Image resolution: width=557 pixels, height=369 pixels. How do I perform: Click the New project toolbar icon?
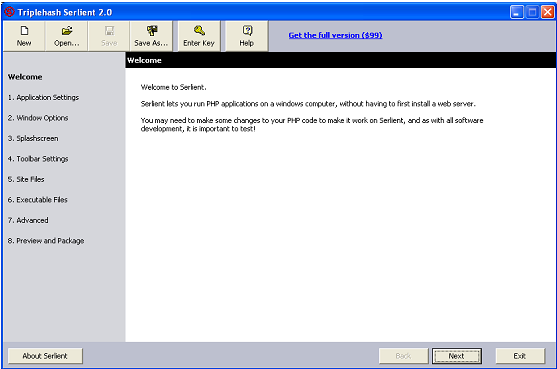[x=24, y=31]
